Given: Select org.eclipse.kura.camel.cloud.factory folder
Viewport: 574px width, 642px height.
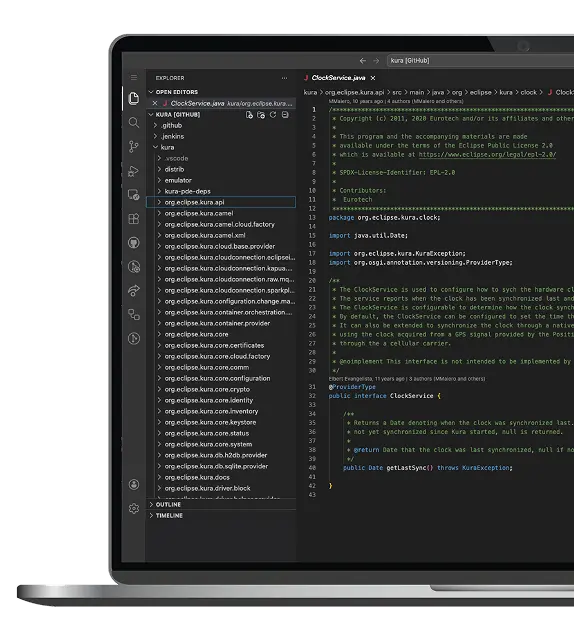Looking at the screenshot, I should tap(221, 224).
